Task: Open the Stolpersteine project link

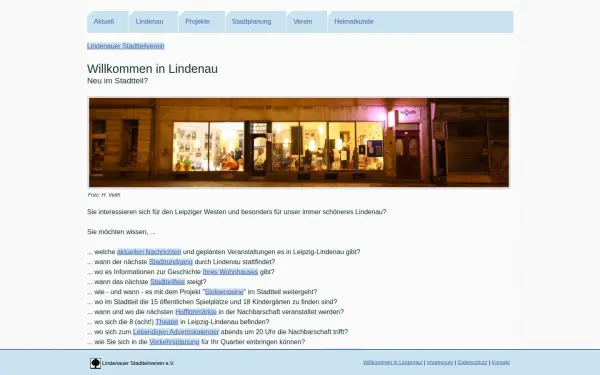Action: coord(224,292)
